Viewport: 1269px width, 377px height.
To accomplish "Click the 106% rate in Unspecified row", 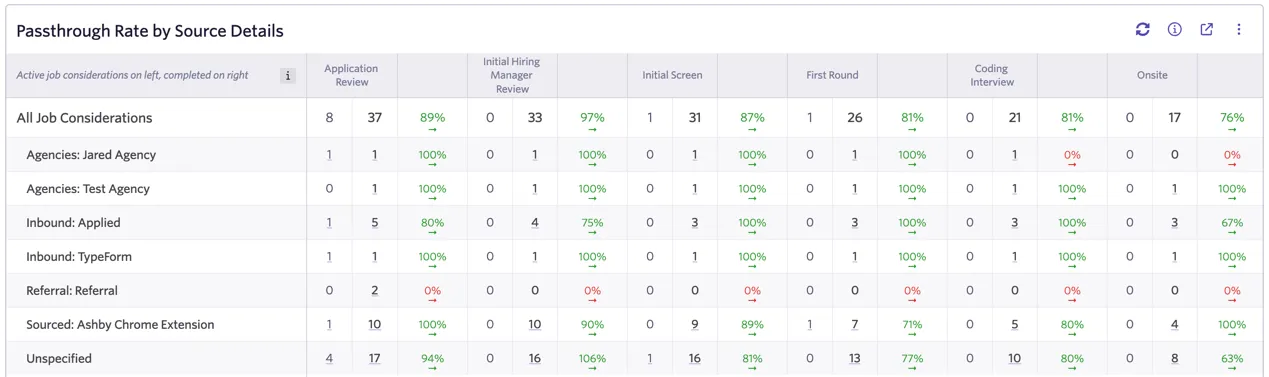I will point(592,359).
